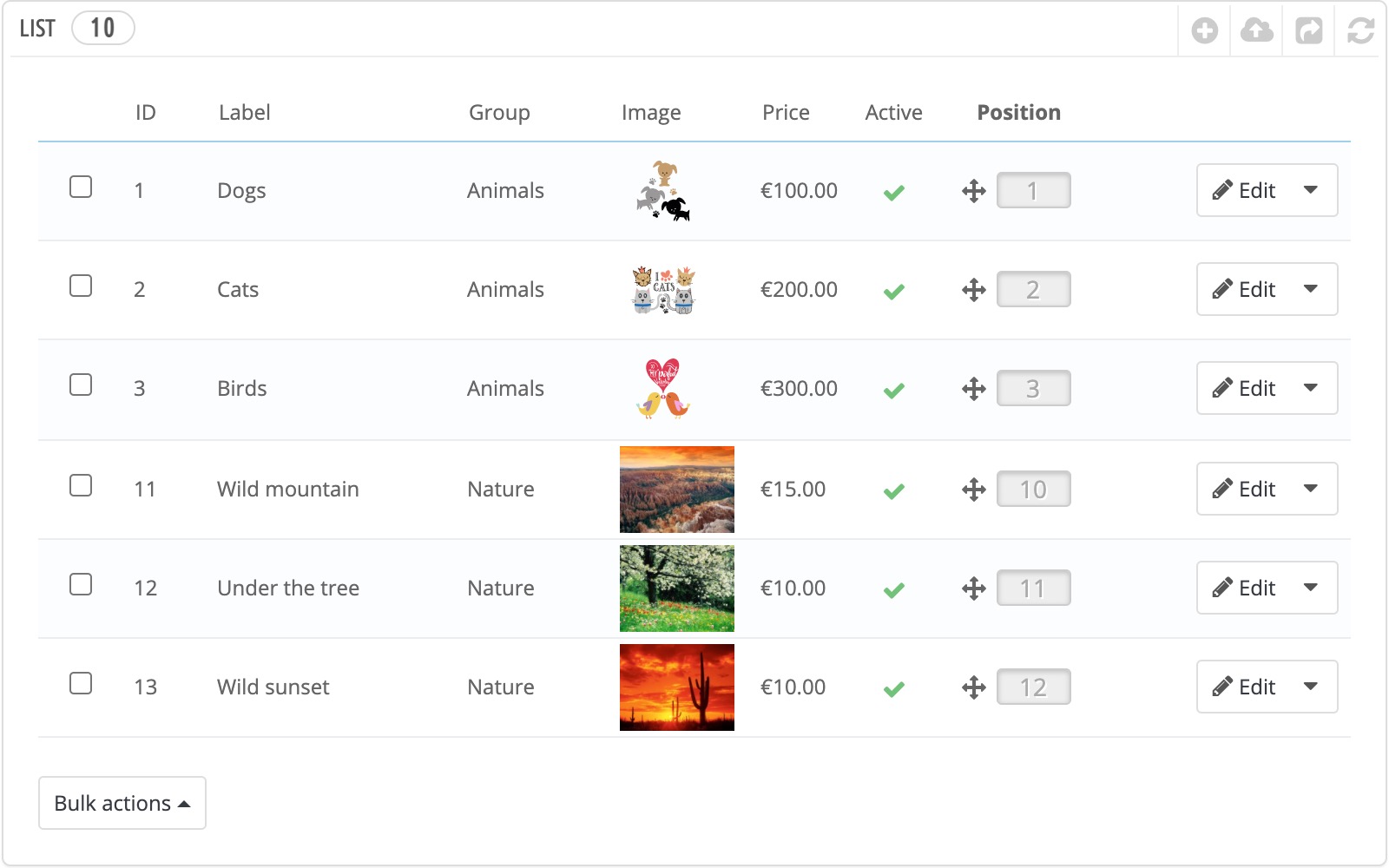Click Edit button for Cats
The image size is (1389, 868).
(1243, 289)
